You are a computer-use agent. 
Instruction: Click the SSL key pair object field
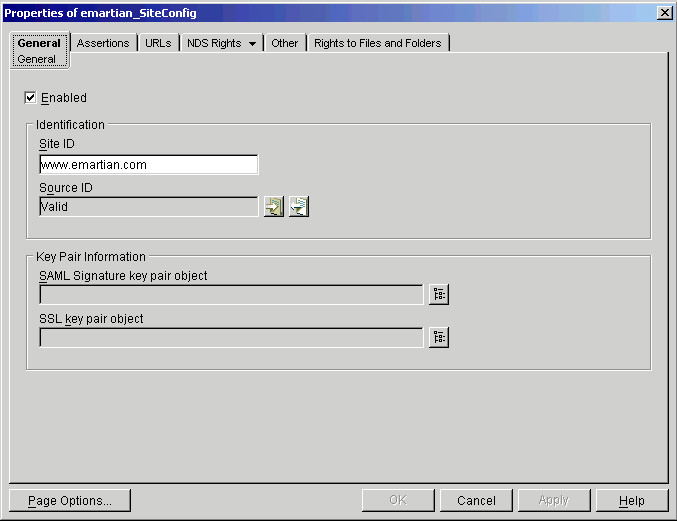231,337
